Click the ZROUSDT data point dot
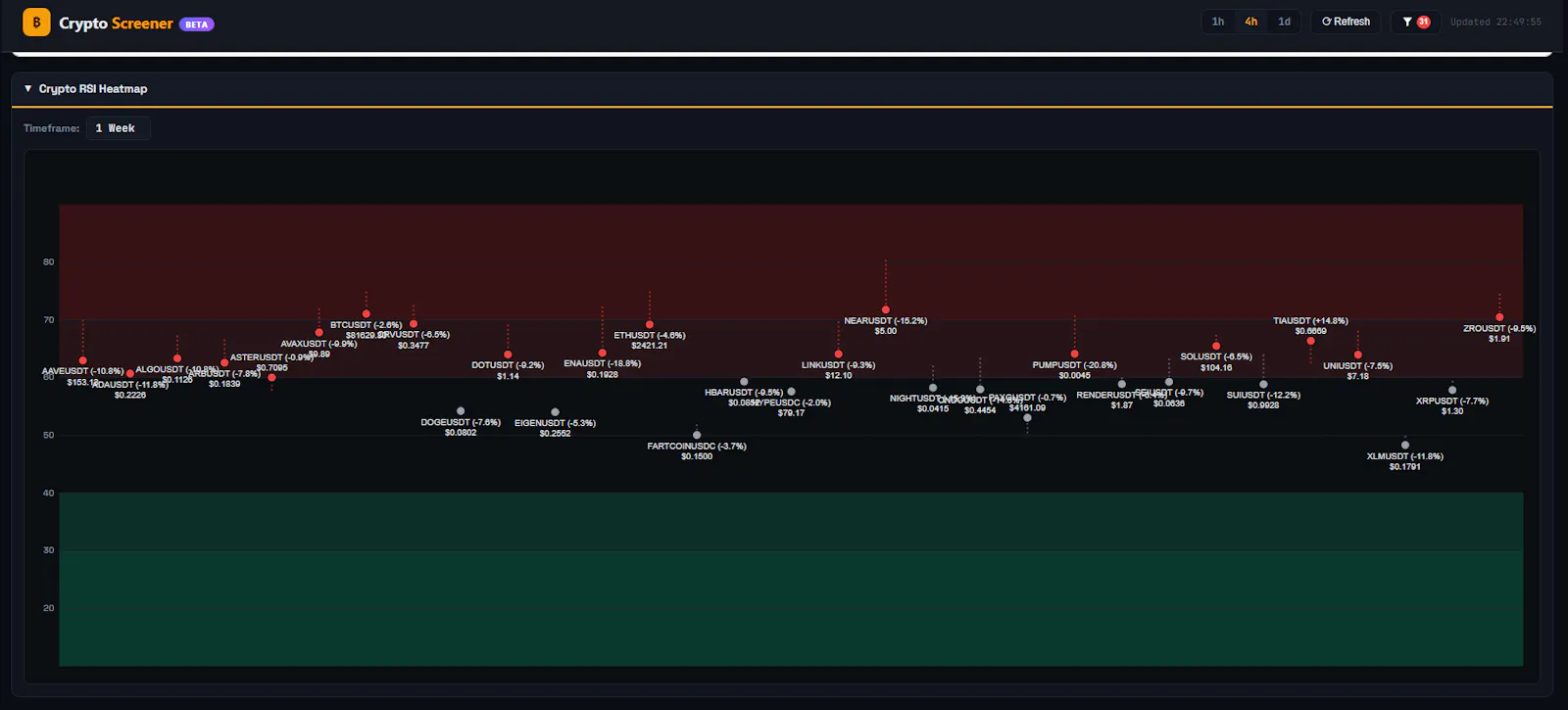This screenshot has width=1568, height=710. click(1499, 317)
